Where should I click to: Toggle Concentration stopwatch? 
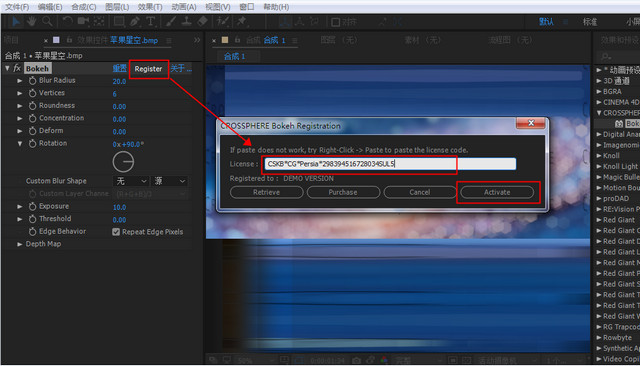[33, 118]
